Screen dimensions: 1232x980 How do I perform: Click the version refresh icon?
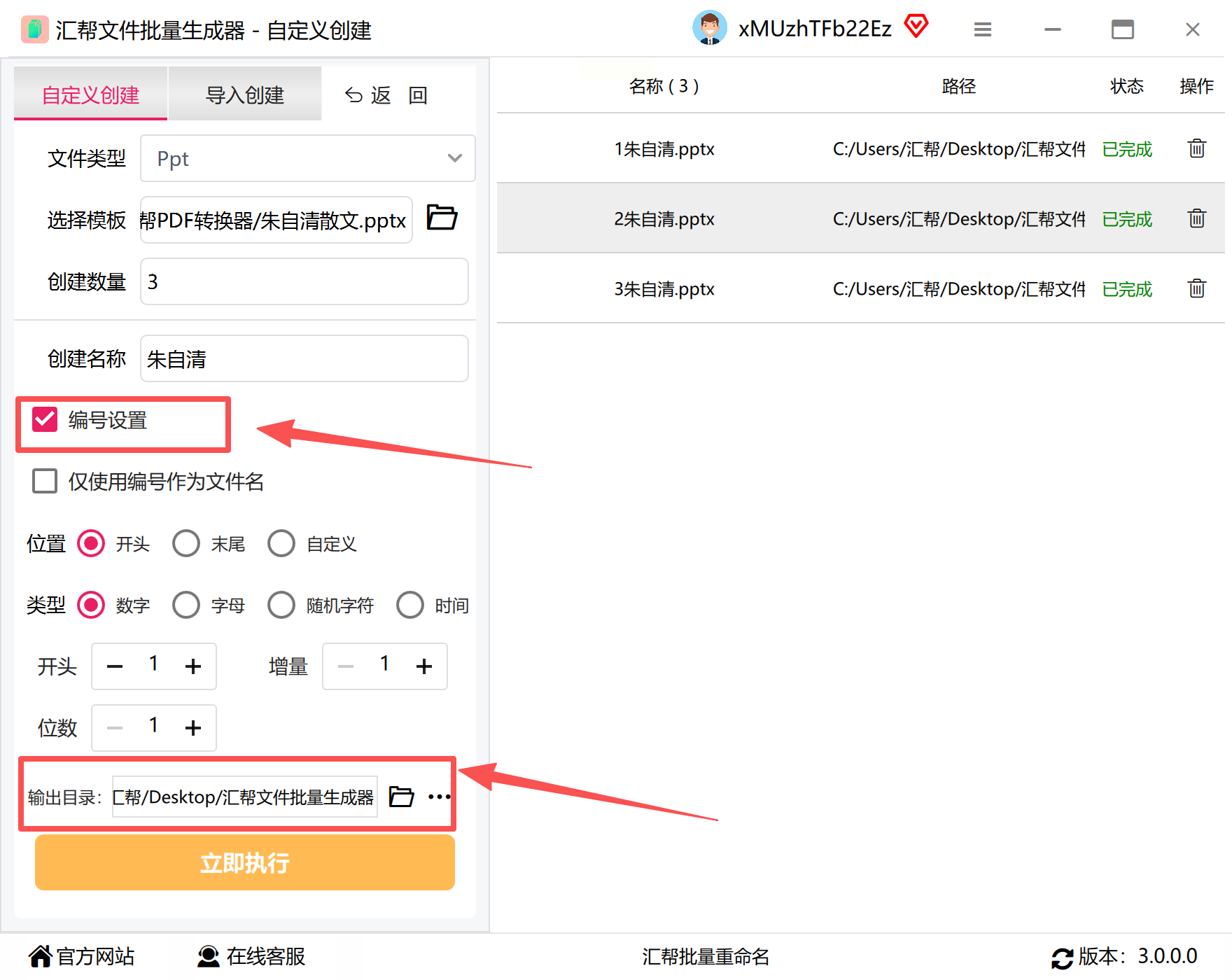click(1062, 957)
